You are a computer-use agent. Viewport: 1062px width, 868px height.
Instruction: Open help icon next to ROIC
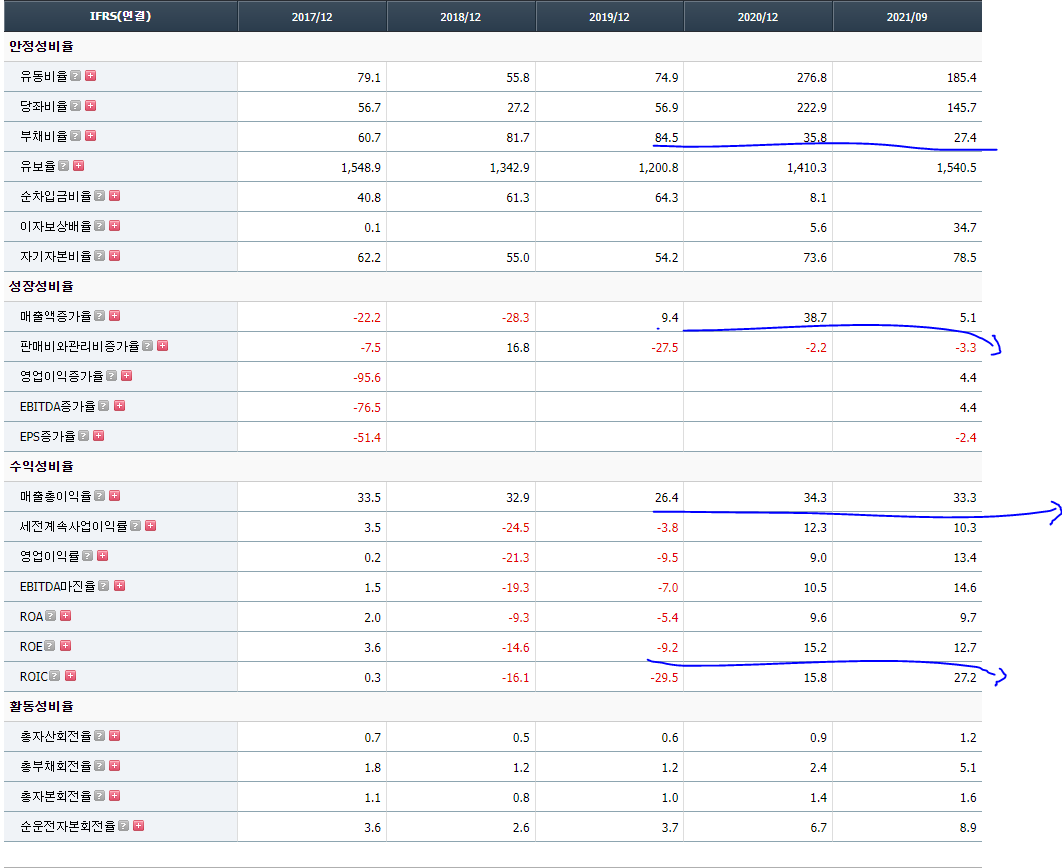point(55,675)
